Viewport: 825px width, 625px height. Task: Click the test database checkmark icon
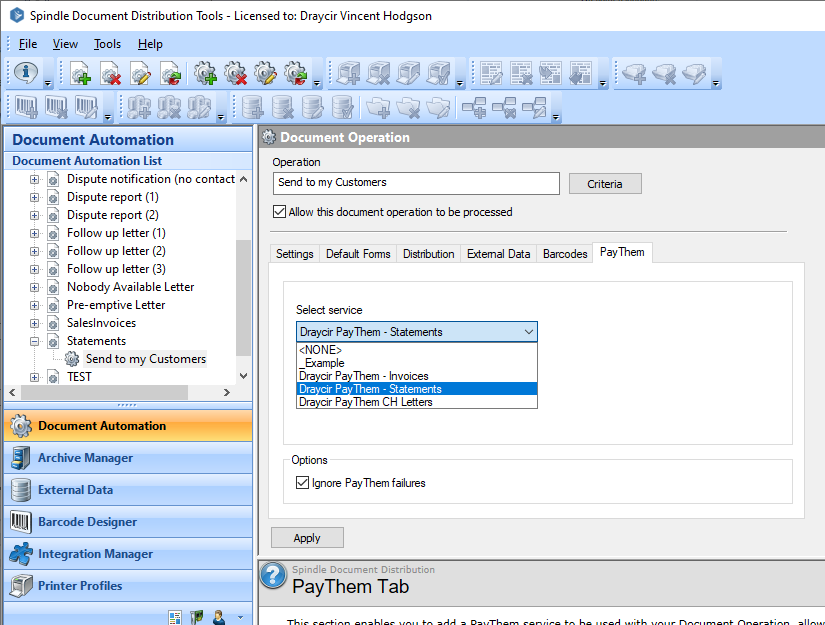pyautogui.click(x=343, y=107)
